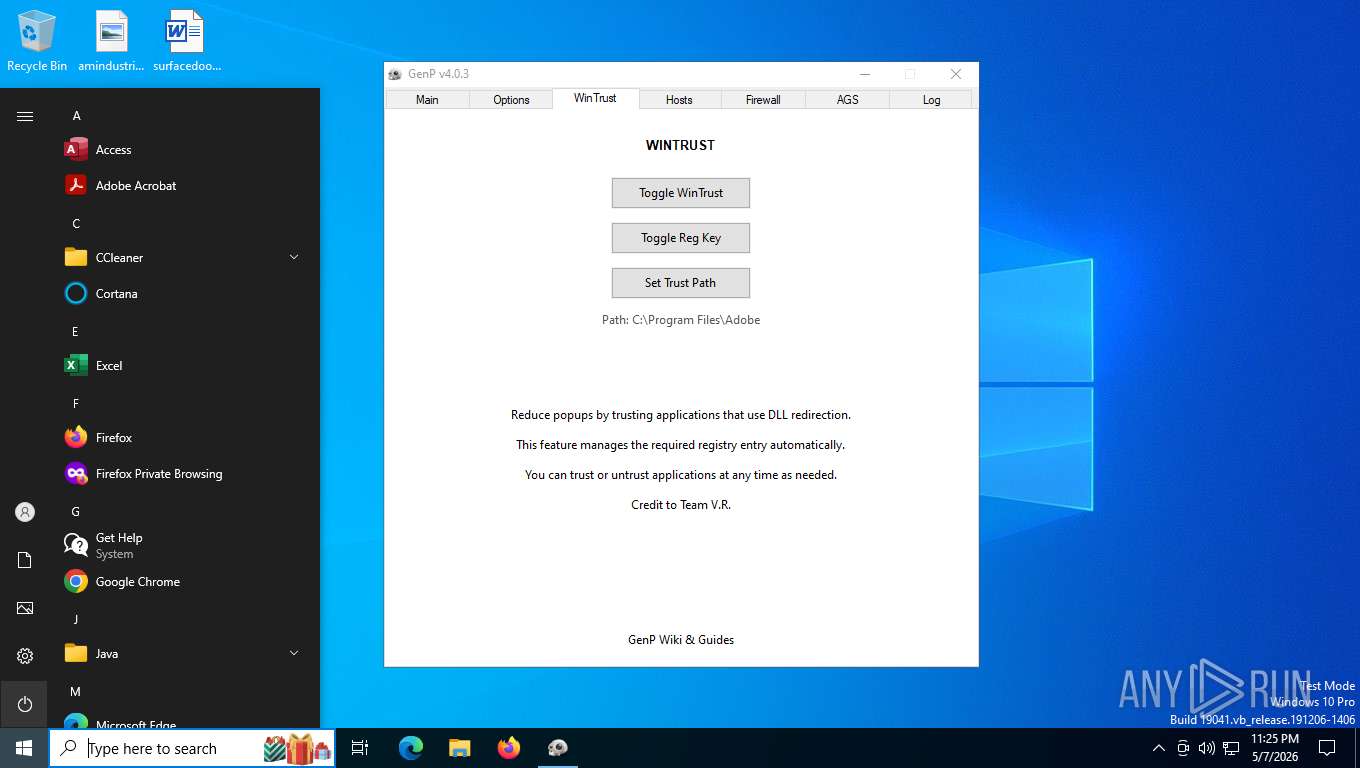Select the surfacedoo Word document on desktop
This screenshot has height=768, width=1360.
[186, 42]
